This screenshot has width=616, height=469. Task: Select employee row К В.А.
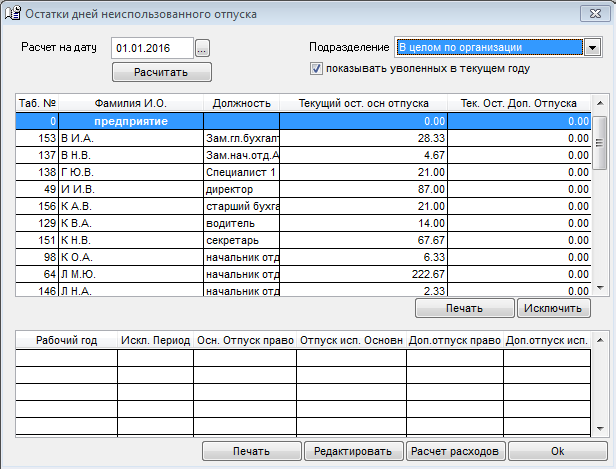(x=303, y=223)
